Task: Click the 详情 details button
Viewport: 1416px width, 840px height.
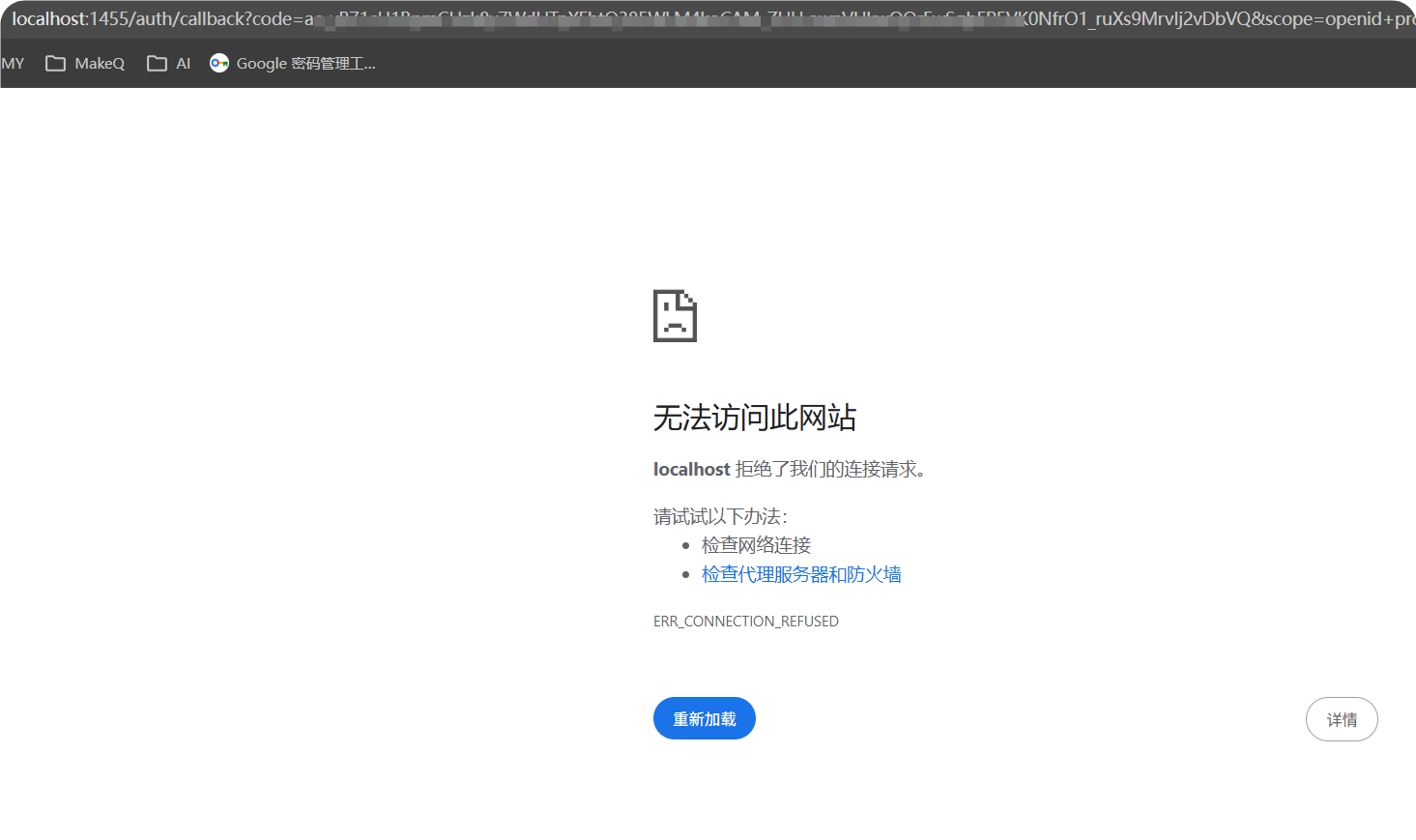Action: [x=1342, y=719]
